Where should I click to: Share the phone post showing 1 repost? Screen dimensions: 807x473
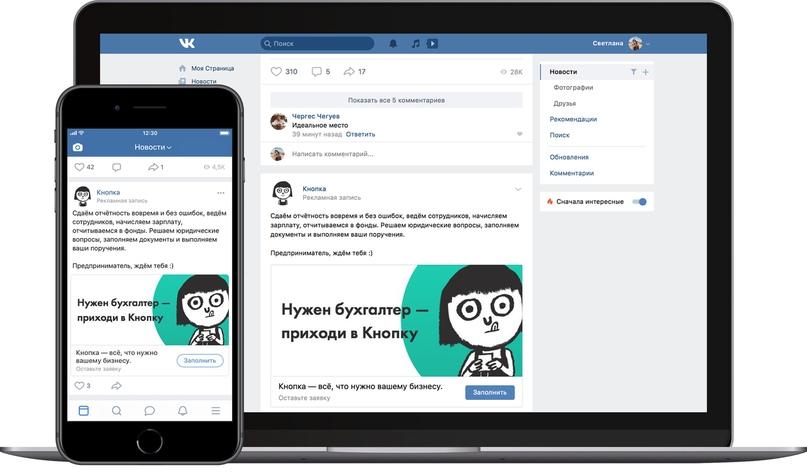coord(153,167)
